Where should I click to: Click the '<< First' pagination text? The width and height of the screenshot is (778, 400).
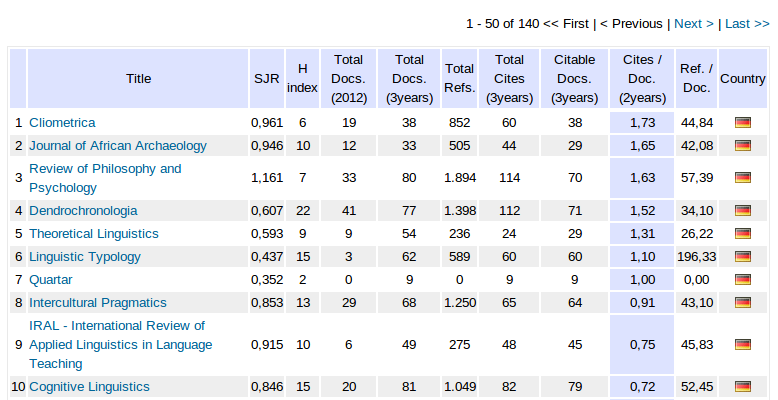point(566,24)
